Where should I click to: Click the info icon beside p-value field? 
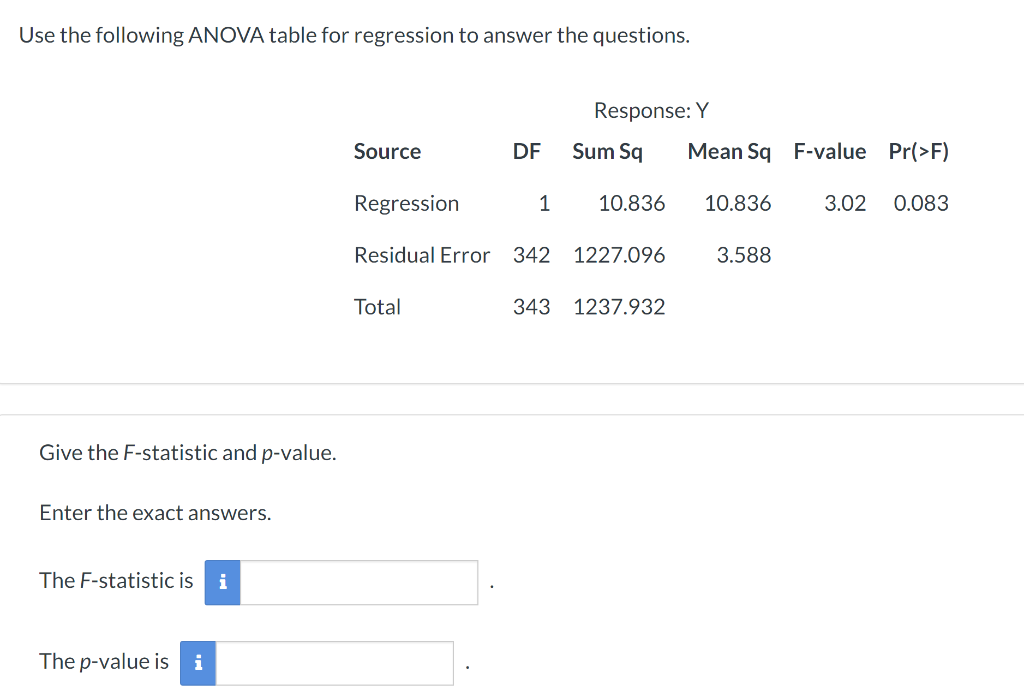point(198,663)
